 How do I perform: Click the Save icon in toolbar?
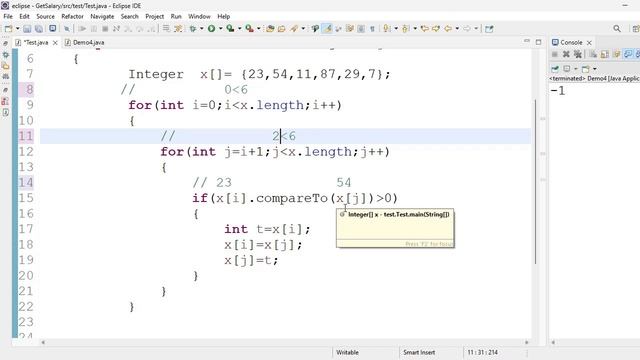click(x=27, y=29)
